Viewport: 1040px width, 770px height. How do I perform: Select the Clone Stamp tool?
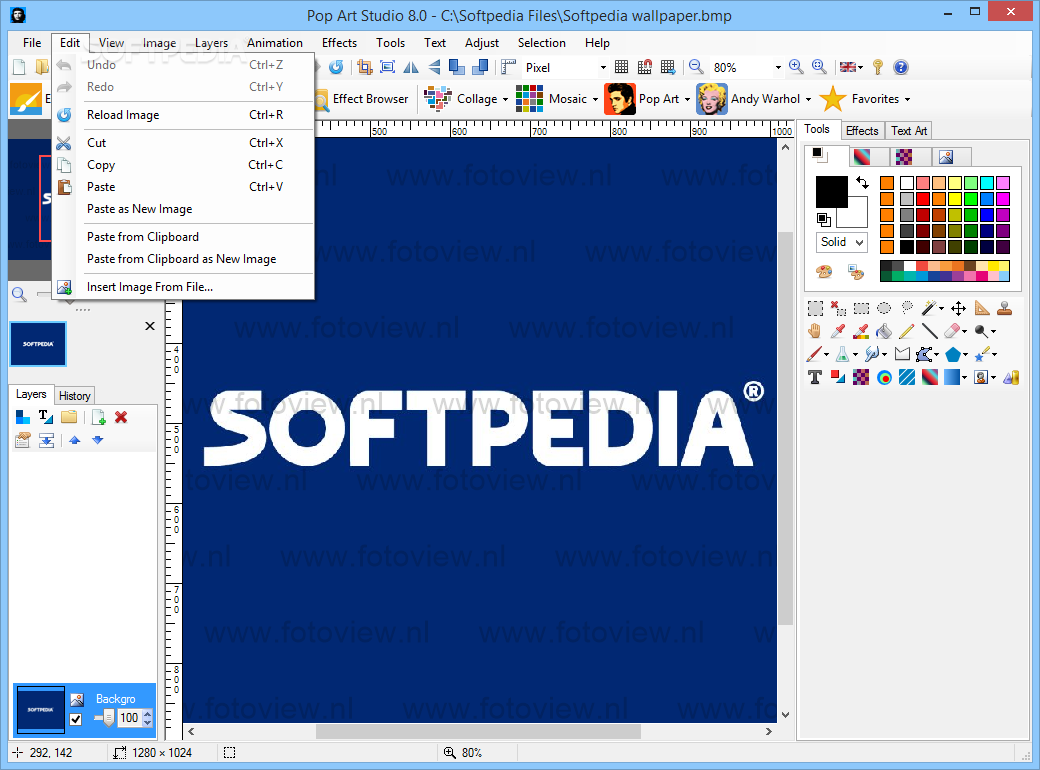click(x=1005, y=308)
